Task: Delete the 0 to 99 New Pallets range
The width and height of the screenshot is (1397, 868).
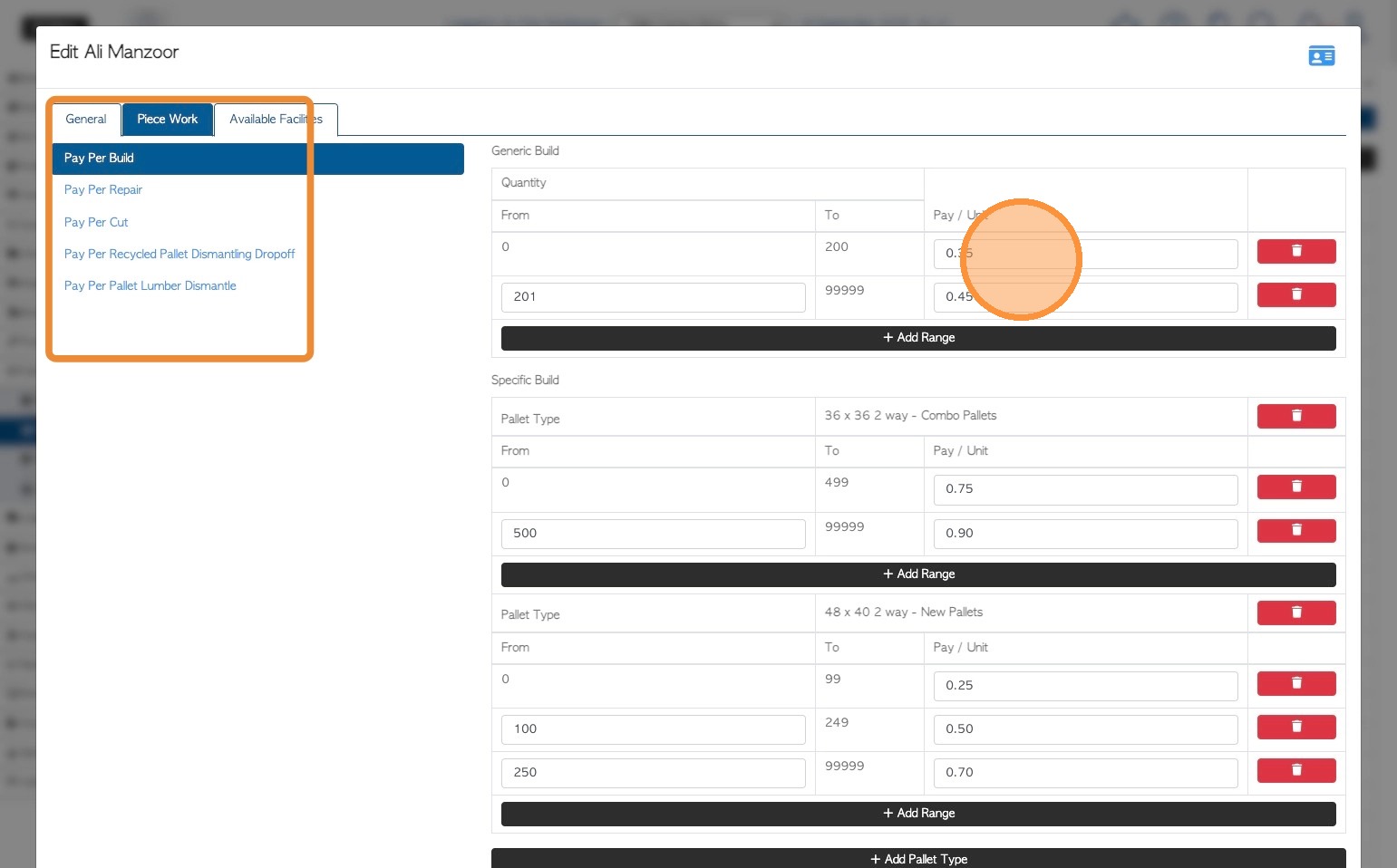Action: 1296,683
